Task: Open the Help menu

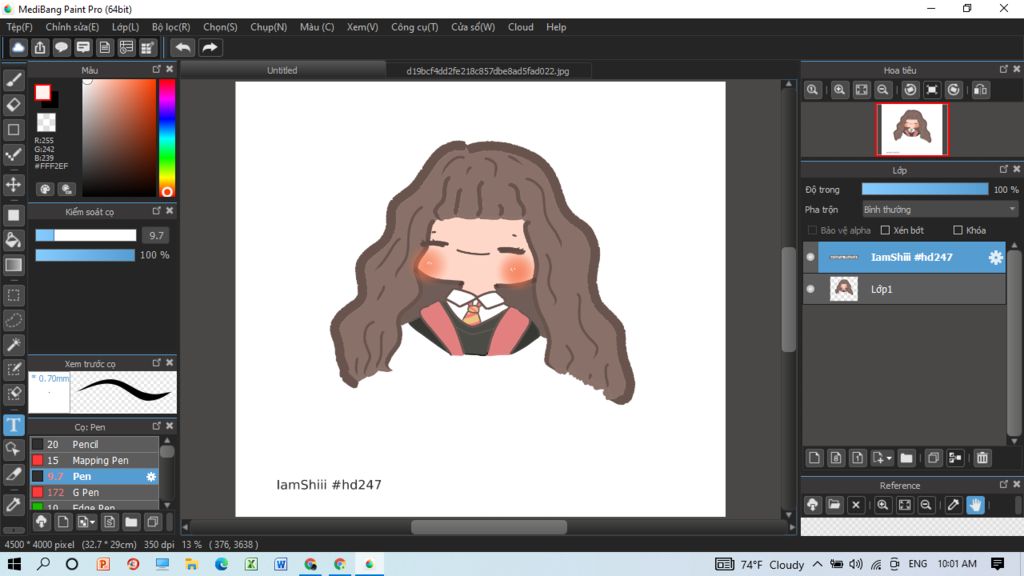Action: (x=556, y=27)
